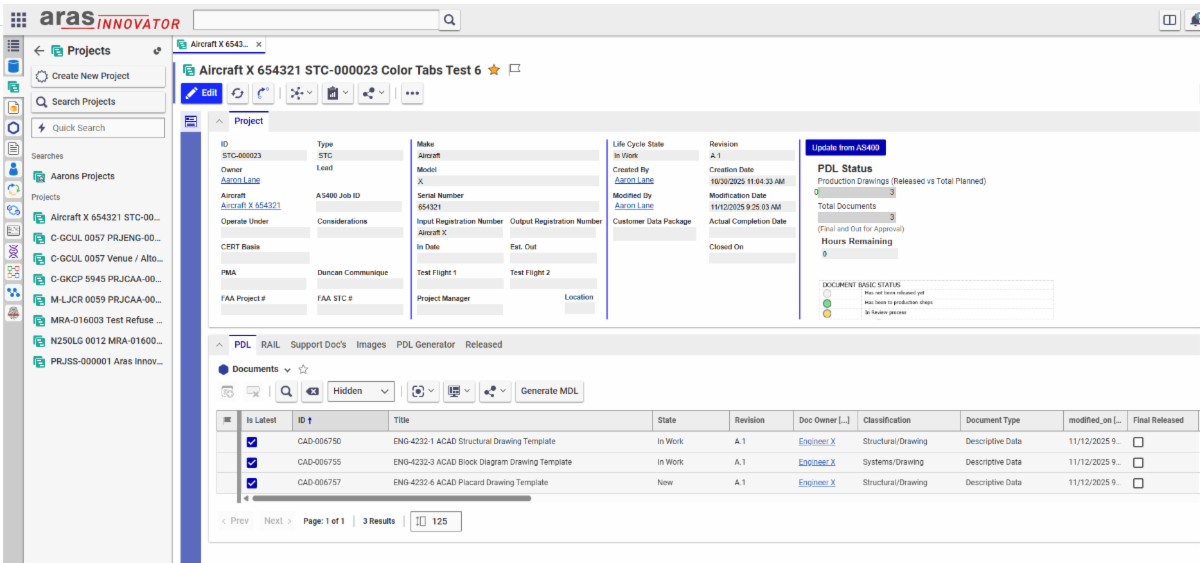1200x563 pixels.
Task: Close the Aircraft X 6543... tab
Action: tap(259, 45)
